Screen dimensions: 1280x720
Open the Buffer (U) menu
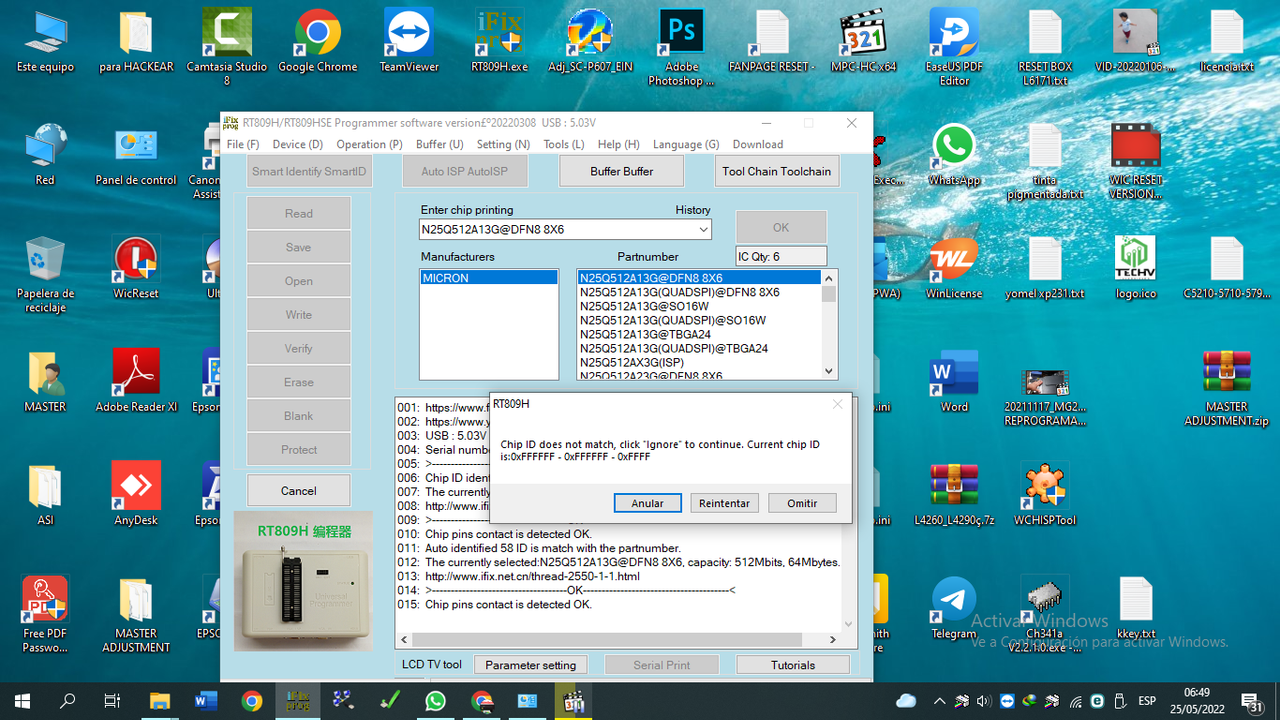[440, 144]
